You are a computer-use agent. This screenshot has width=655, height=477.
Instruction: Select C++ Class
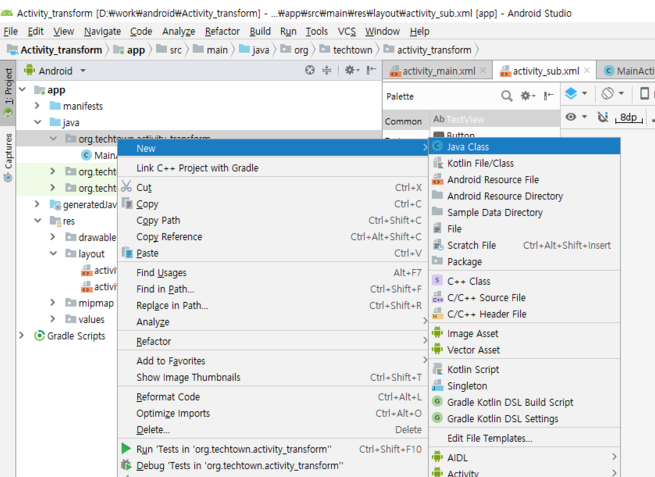click(524, 281)
